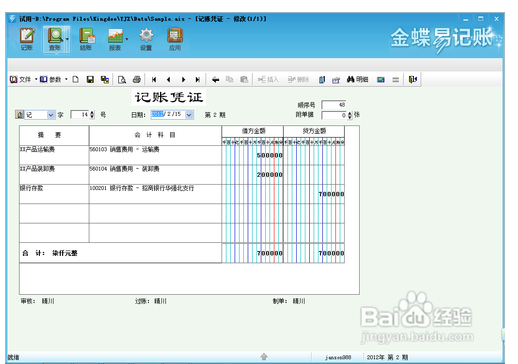Click the save-and-new icon next to floppy disk

(x=105, y=79)
